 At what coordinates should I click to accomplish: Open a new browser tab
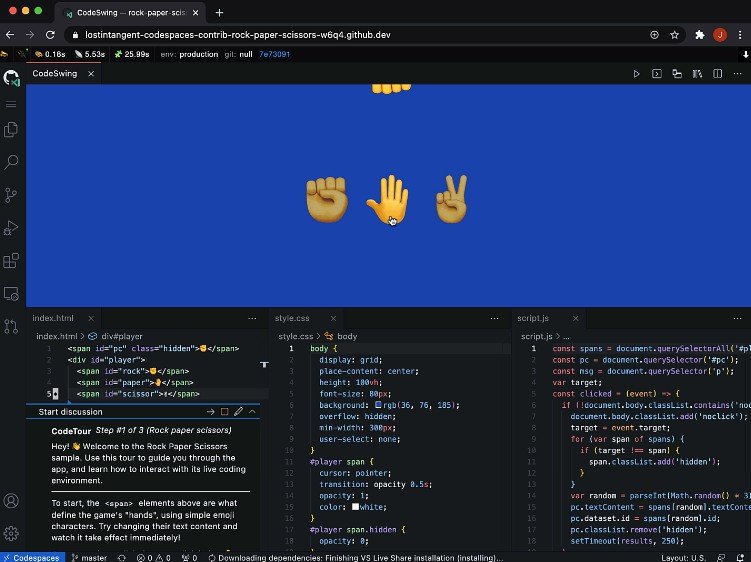coord(219,13)
